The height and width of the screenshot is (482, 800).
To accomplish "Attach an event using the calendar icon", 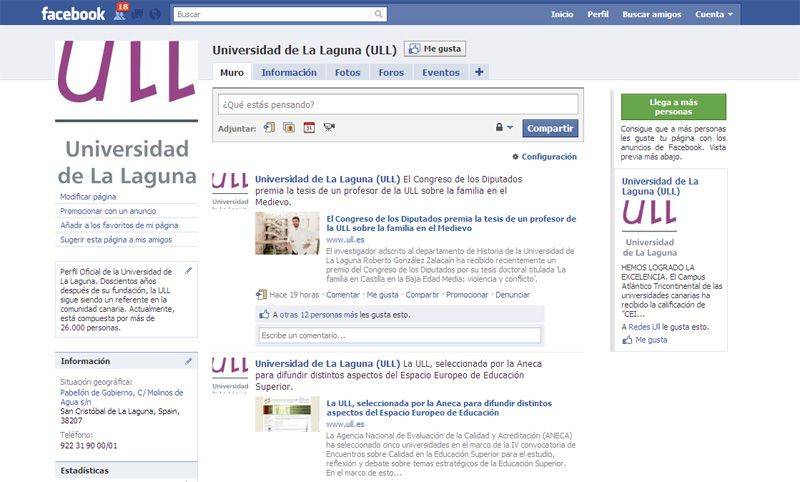I will [x=309, y=128].
